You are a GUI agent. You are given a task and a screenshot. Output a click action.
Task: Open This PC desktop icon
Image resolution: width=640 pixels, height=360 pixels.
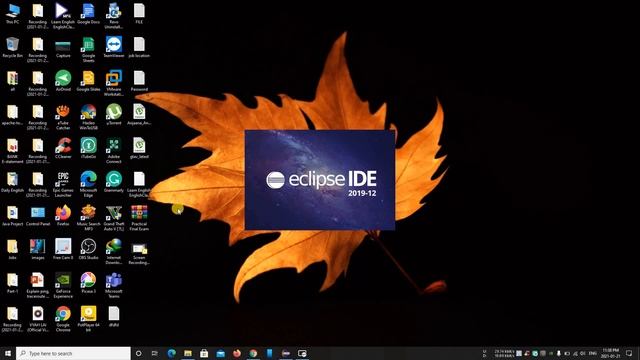[x=13, y=14]
